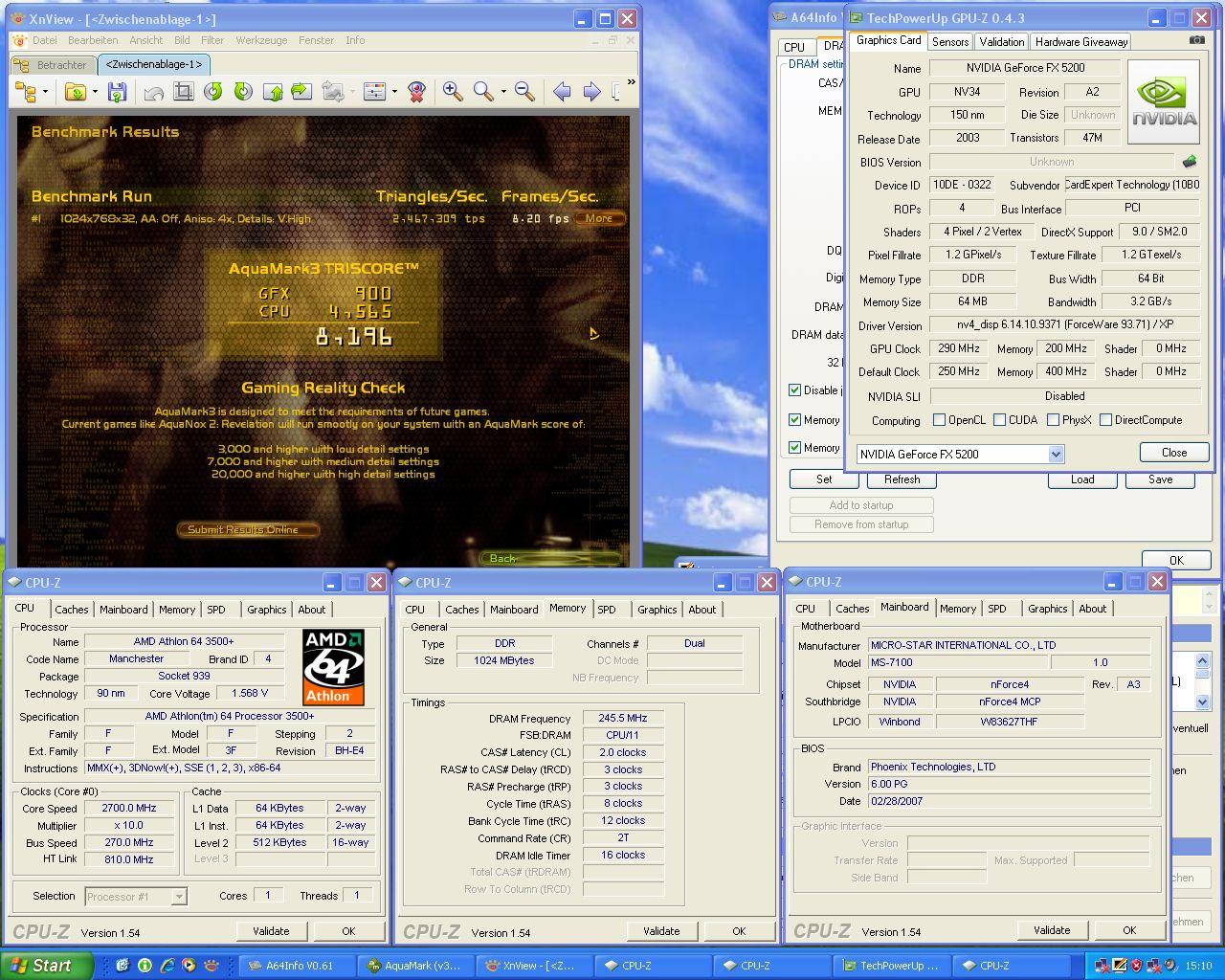Select the crop tool icon in XnView
The image size is (1225, 980).
click(x=183, y=92)
